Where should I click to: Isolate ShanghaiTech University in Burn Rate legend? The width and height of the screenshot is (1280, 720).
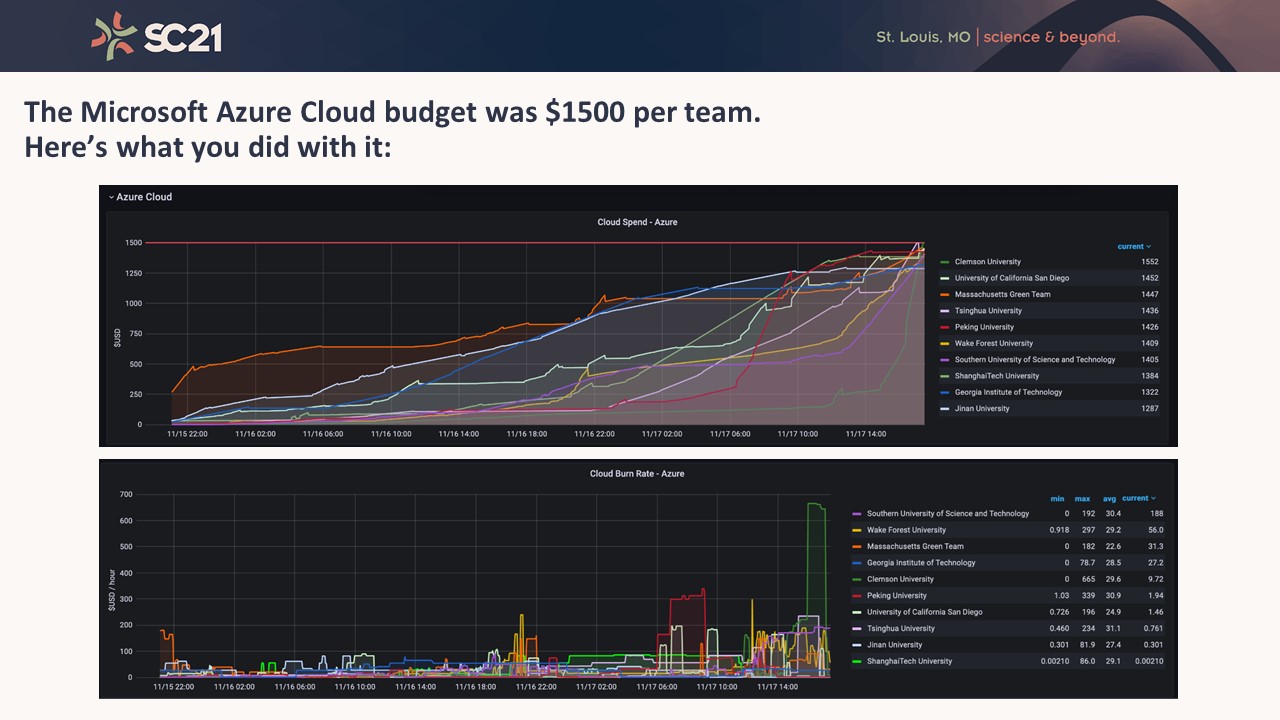tap(909, 661)
